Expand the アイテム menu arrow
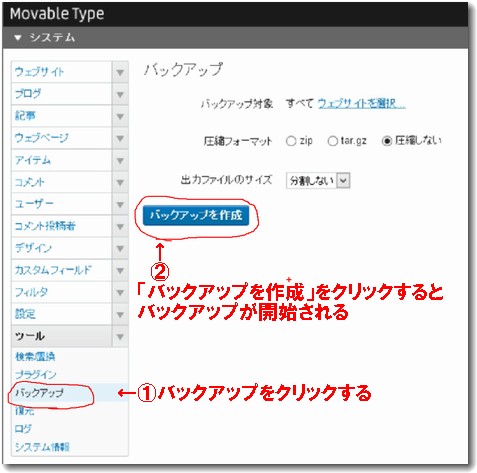The width and height of the screenshot is (477, 473). (120, 160)
